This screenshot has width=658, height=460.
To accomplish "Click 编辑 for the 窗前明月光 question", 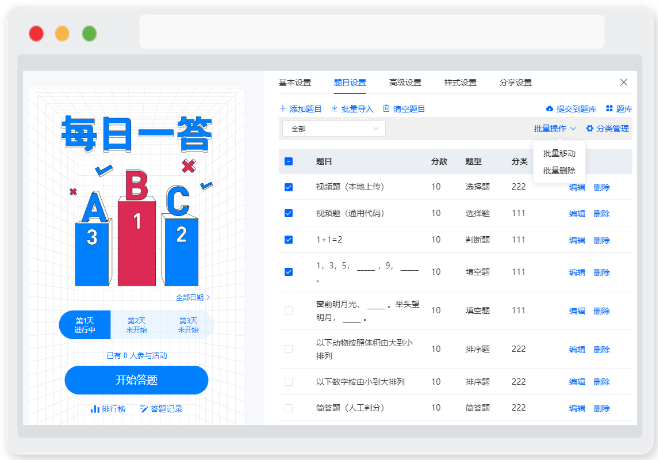I will [577, 311].
